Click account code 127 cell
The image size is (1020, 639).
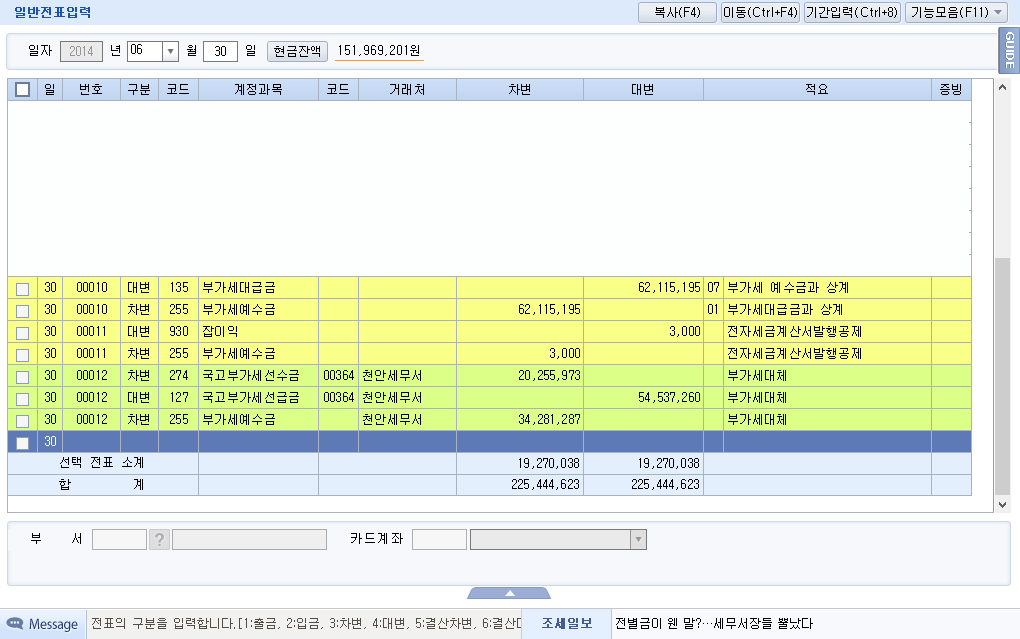pos(179,398)
